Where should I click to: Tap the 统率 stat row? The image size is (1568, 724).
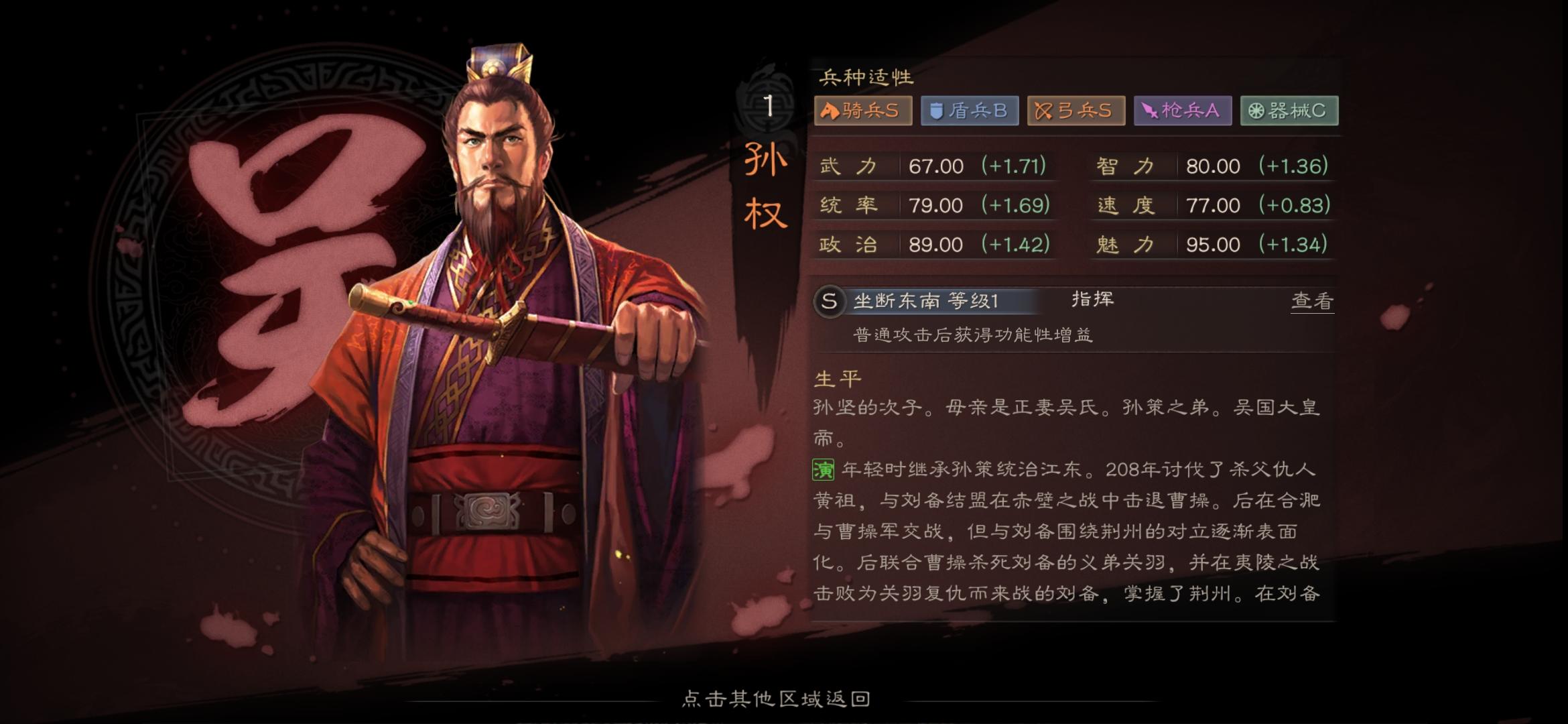click(x=936, y=204)
